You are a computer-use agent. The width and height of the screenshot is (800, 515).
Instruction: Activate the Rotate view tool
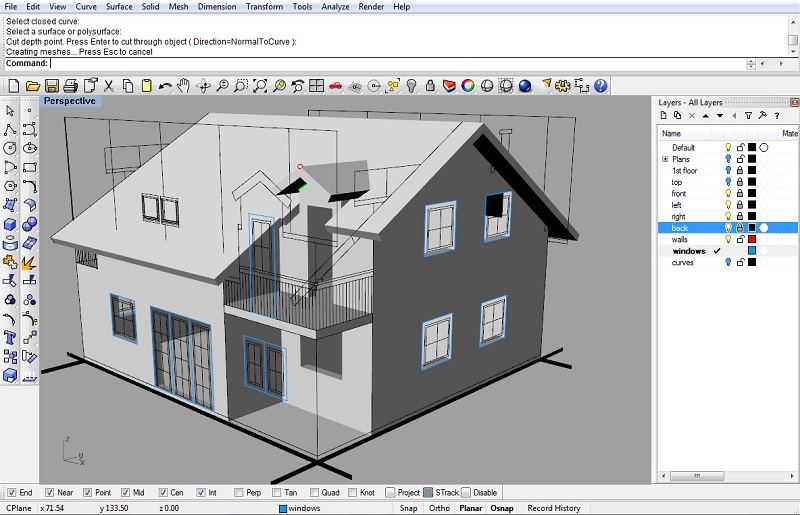[203, 86]
